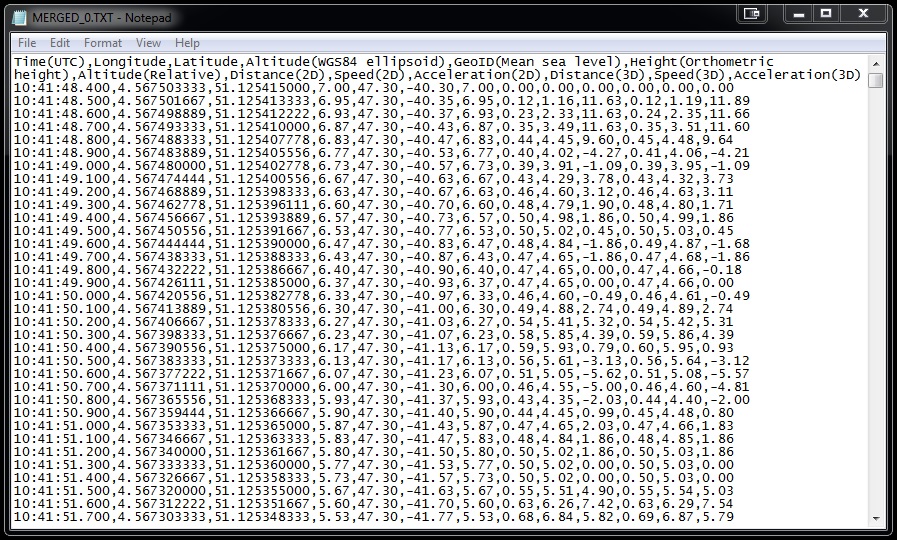The width and height of the screenshot is (897, 540).
Task: Open the Edit menu
Action: point(59,43)
